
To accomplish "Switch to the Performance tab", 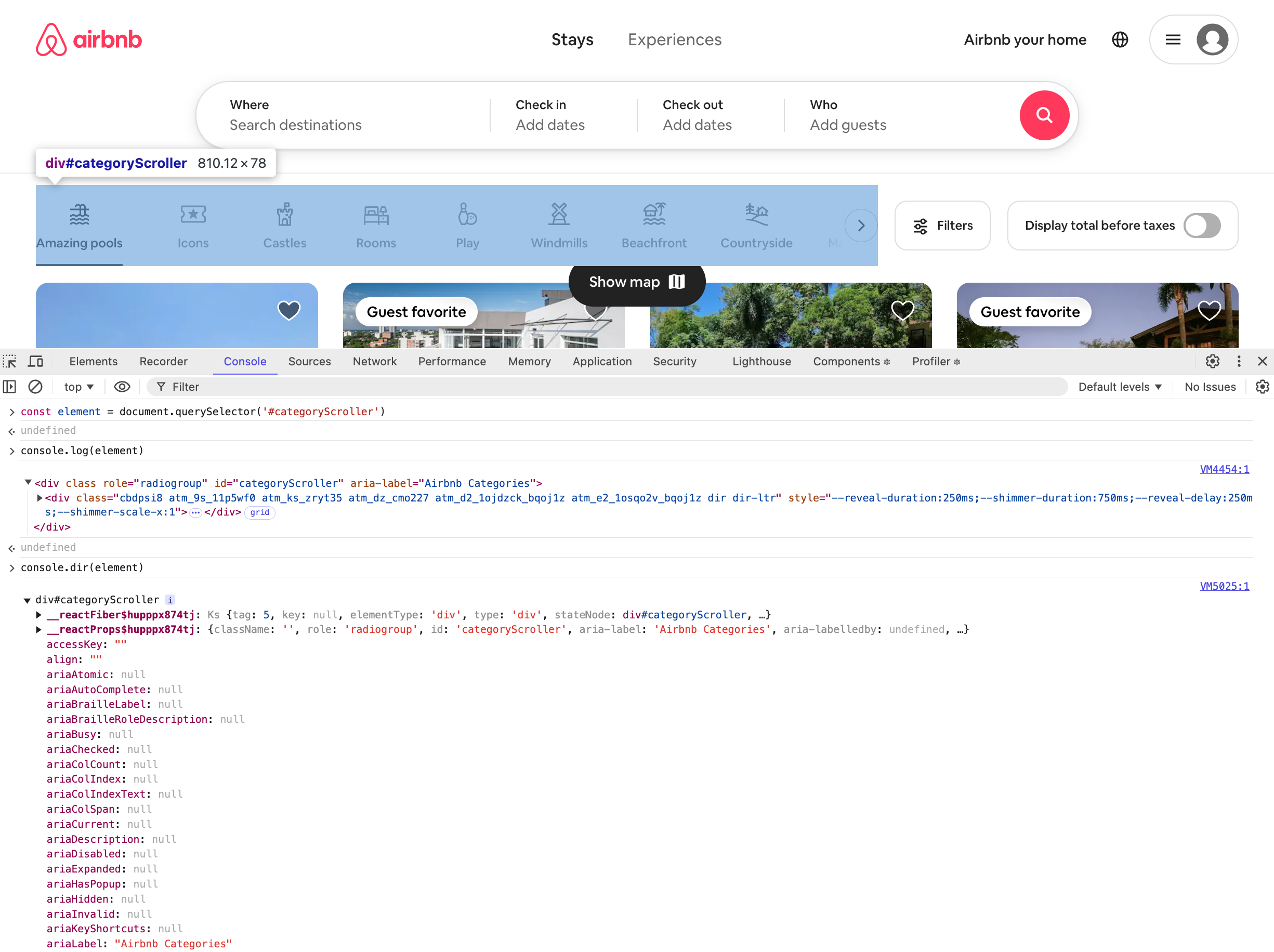I will (452, 361).
